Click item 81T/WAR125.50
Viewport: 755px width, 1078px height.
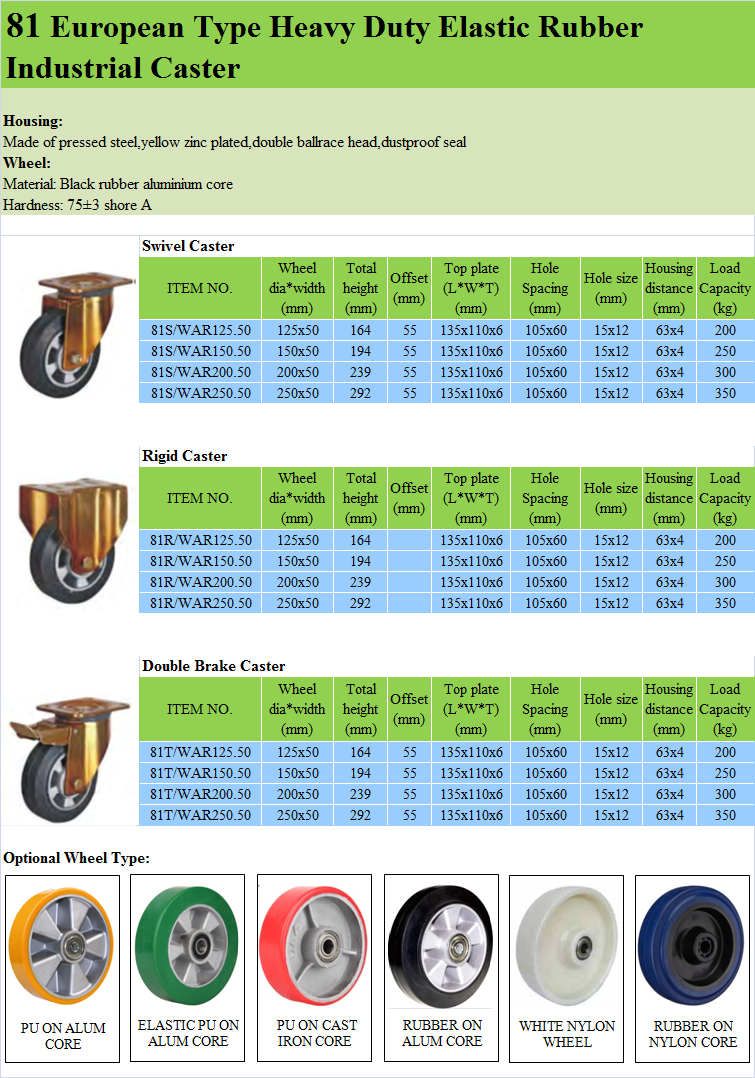200,752
